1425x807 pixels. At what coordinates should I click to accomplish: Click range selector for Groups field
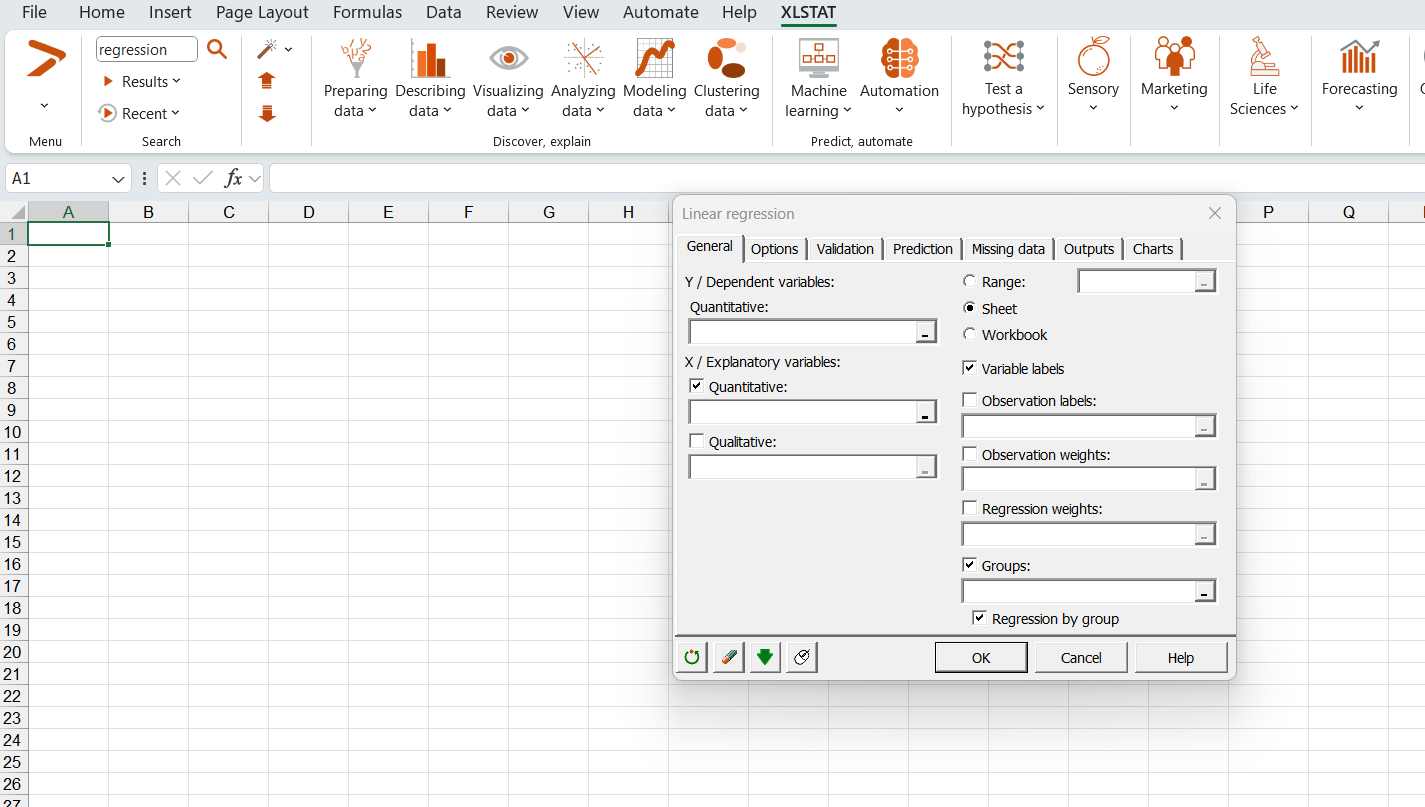point(1205,591)
